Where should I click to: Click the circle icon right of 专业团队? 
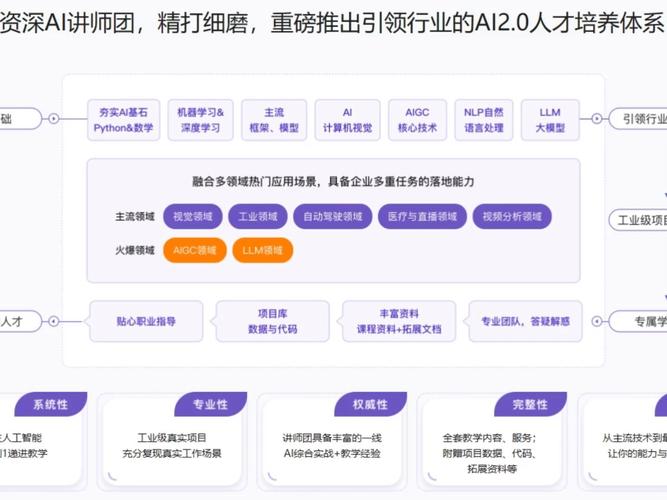point(597,321)
